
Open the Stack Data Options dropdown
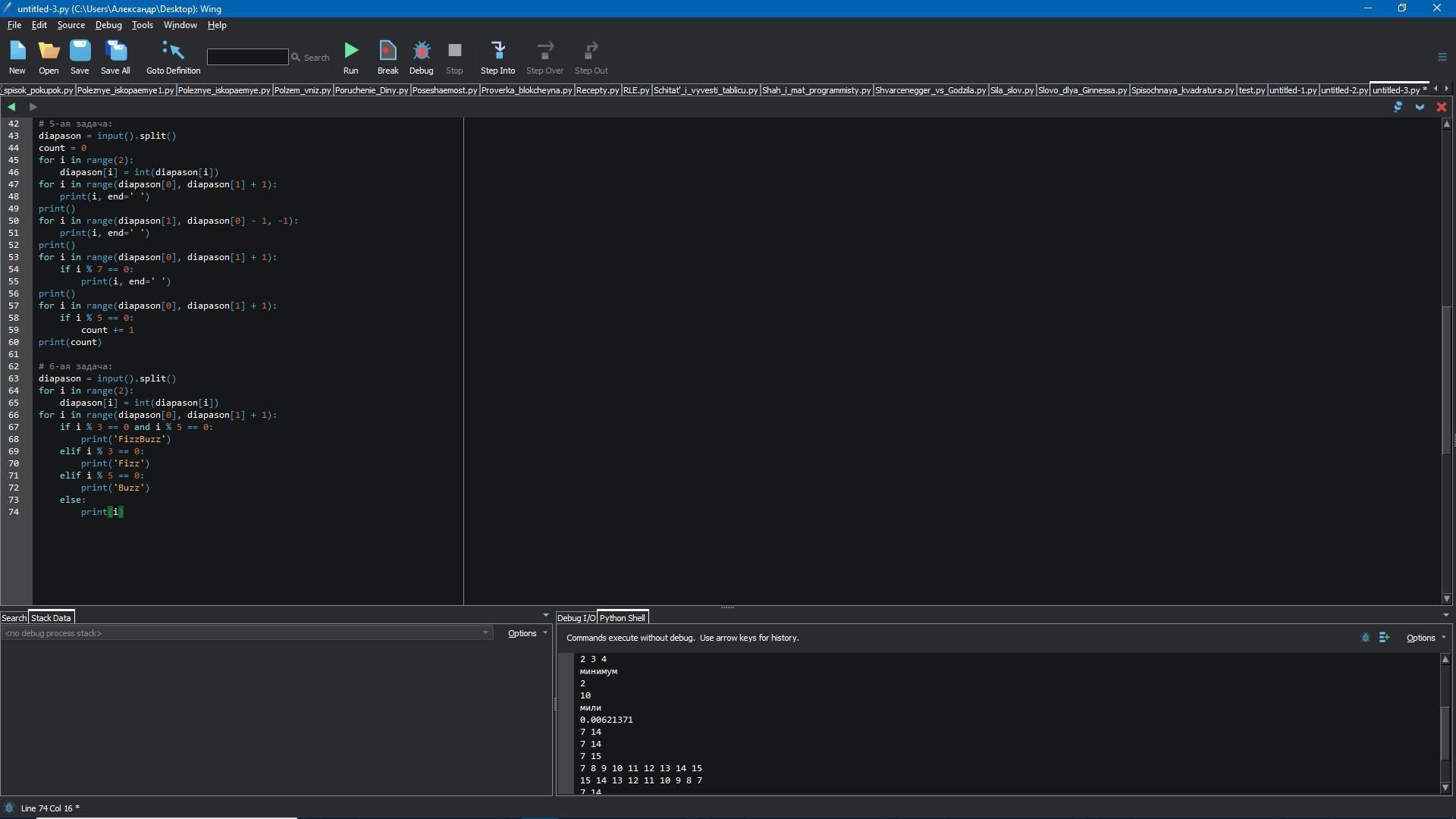pyautogui.click(x=527, y=633)
